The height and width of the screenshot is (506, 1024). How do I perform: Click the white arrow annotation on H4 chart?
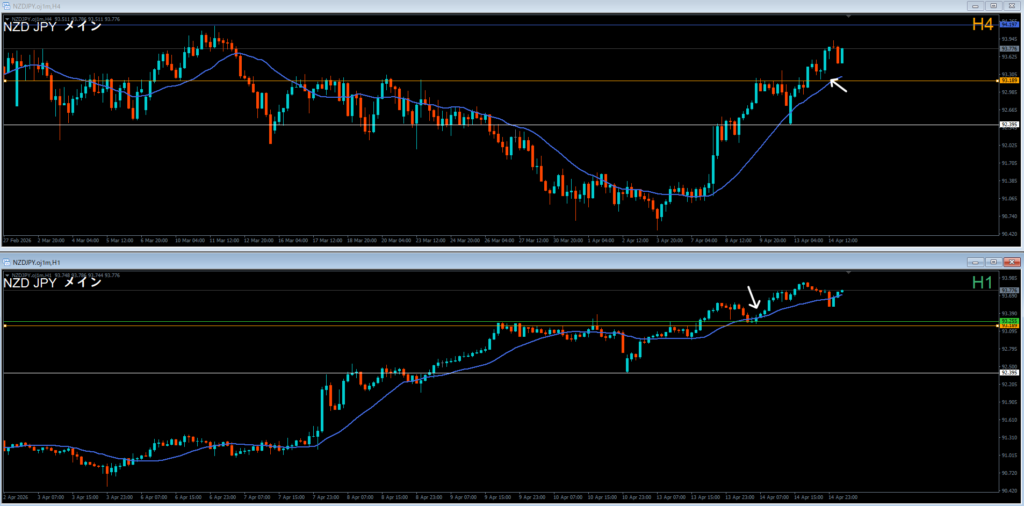[x=838, y=85]
